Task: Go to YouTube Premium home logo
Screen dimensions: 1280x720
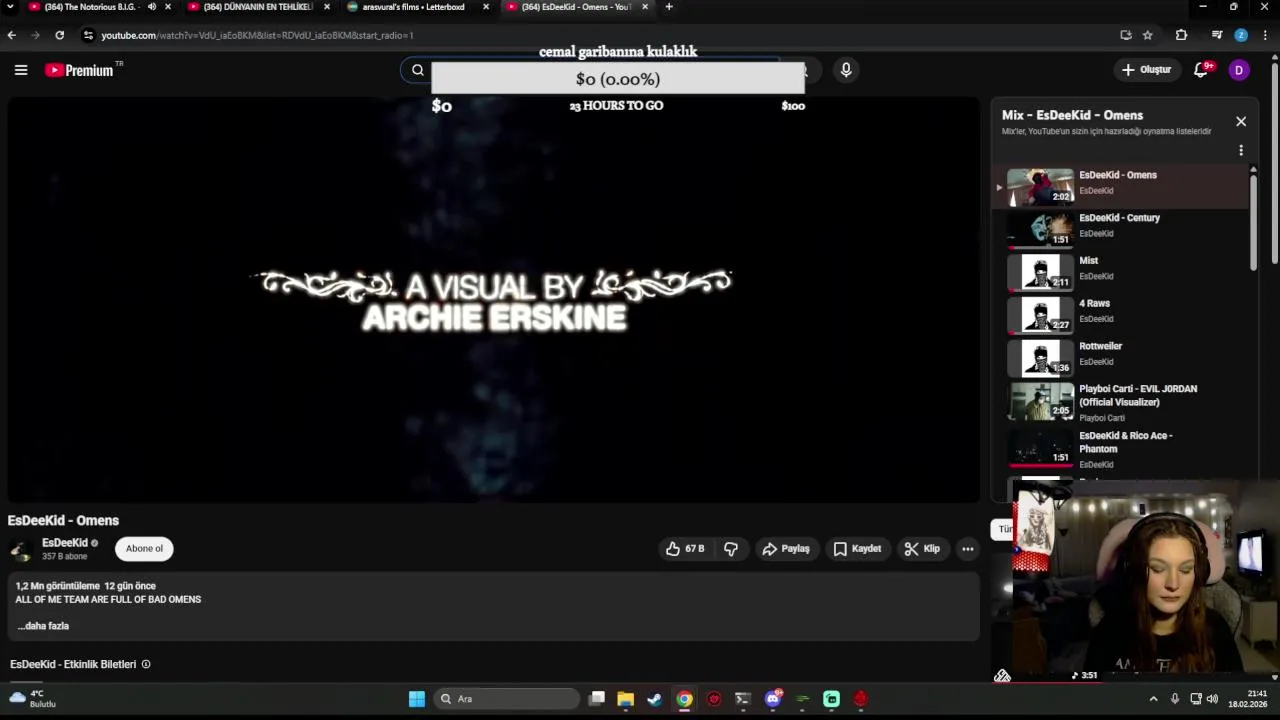Action: pyautogui.click(x=79, y=70)
